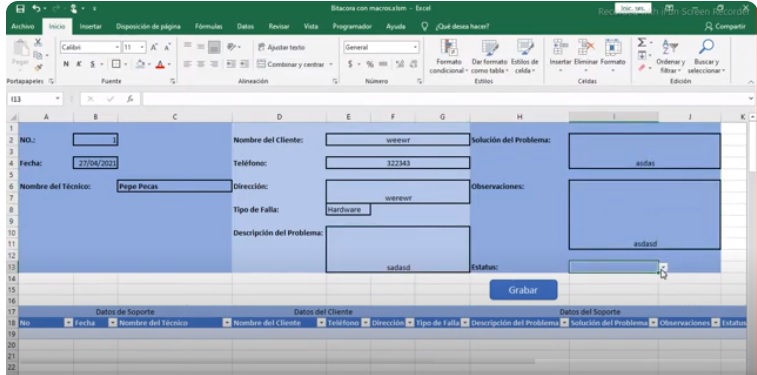Click the formula bar input

pyautogui.click(x=444, y=99)
